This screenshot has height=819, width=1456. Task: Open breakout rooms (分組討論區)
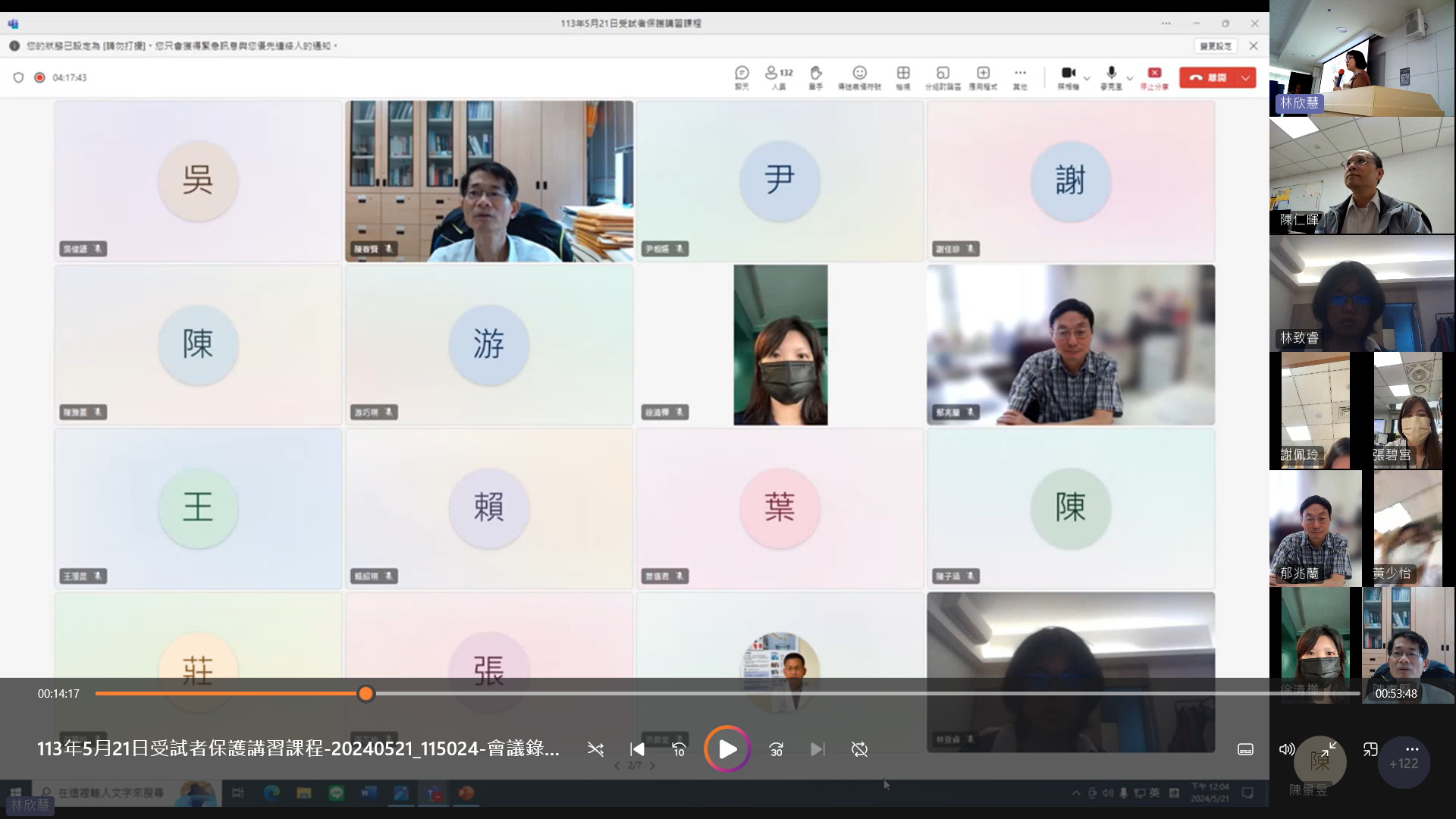pyautogui.click(x=943, y=77)
